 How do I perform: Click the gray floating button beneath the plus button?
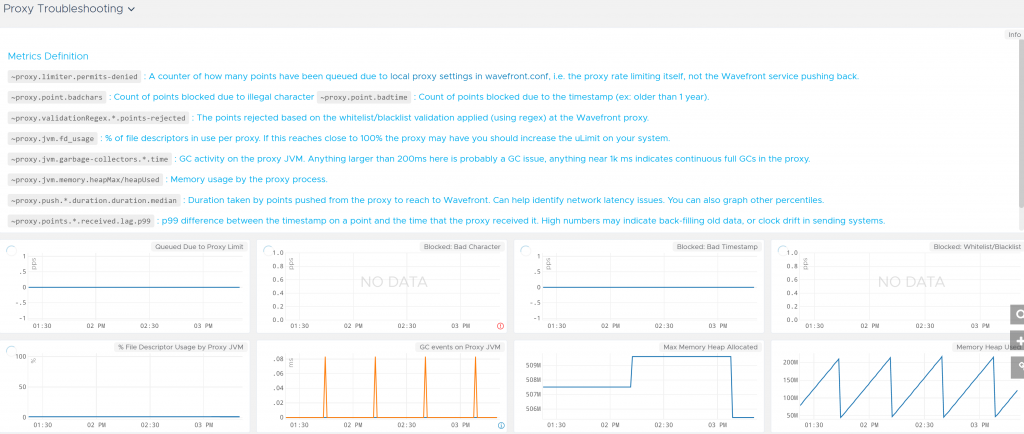tap(1018, 367)
